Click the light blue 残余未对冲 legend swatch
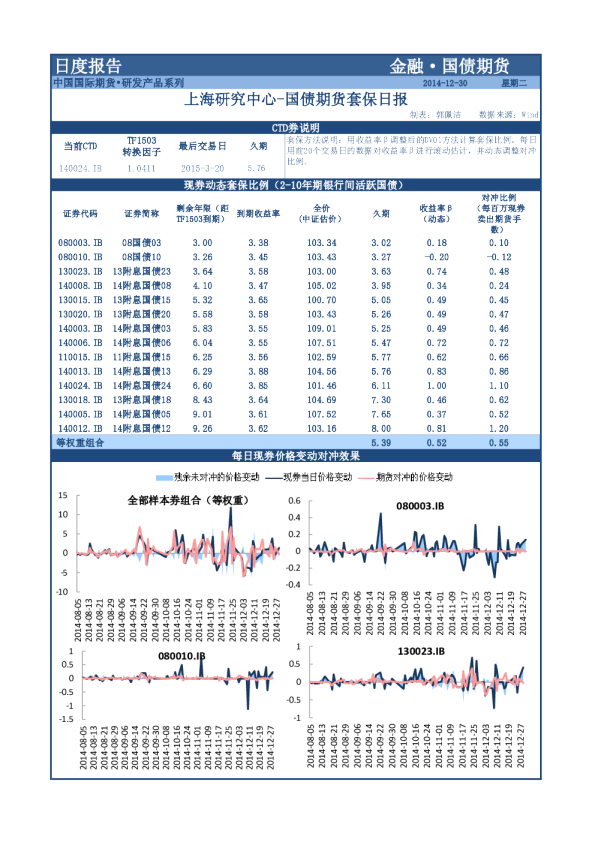The image size is (595, 842). [164, 477]
